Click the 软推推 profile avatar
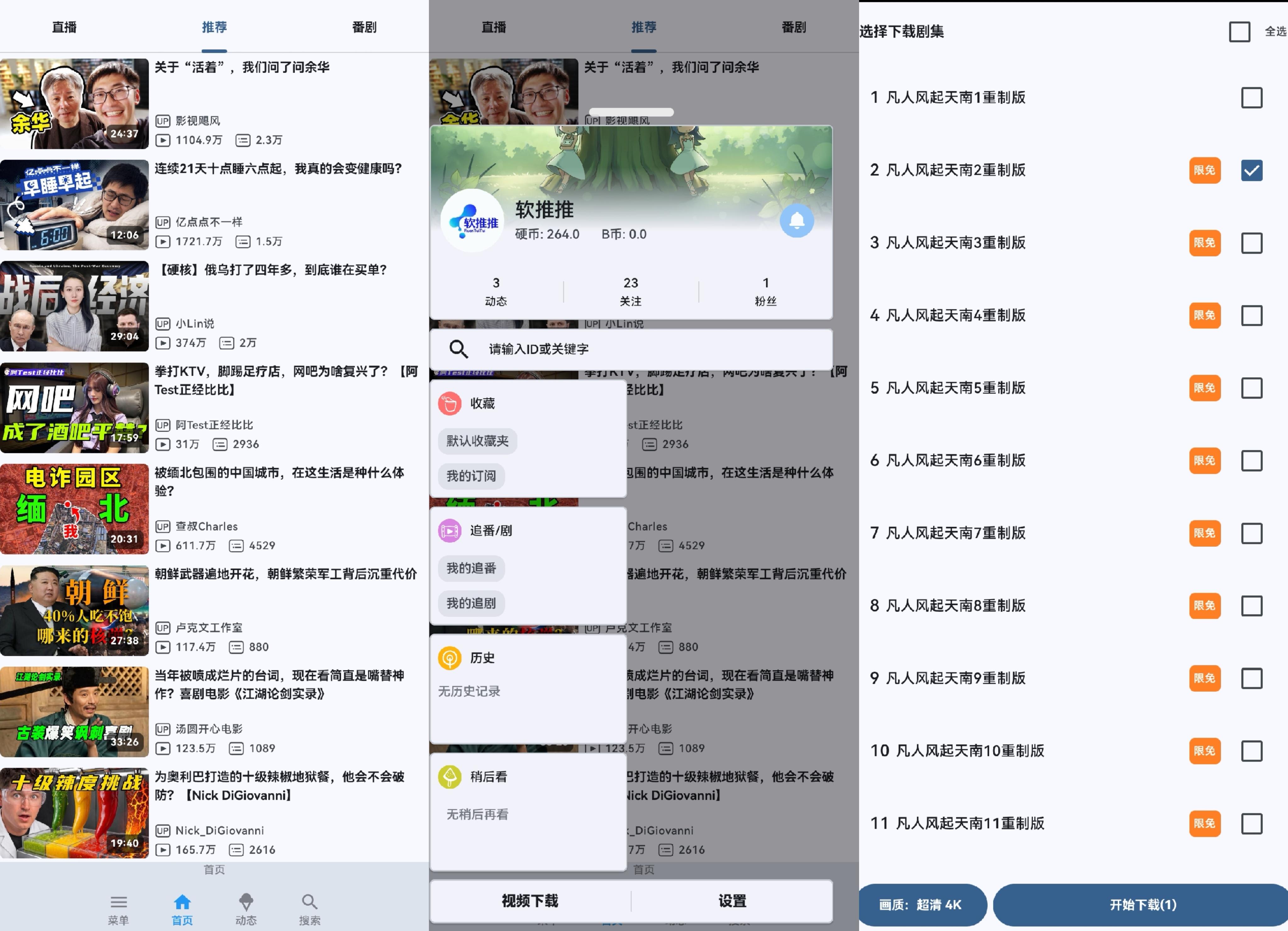1288x931 pixels. click(473, 220)
